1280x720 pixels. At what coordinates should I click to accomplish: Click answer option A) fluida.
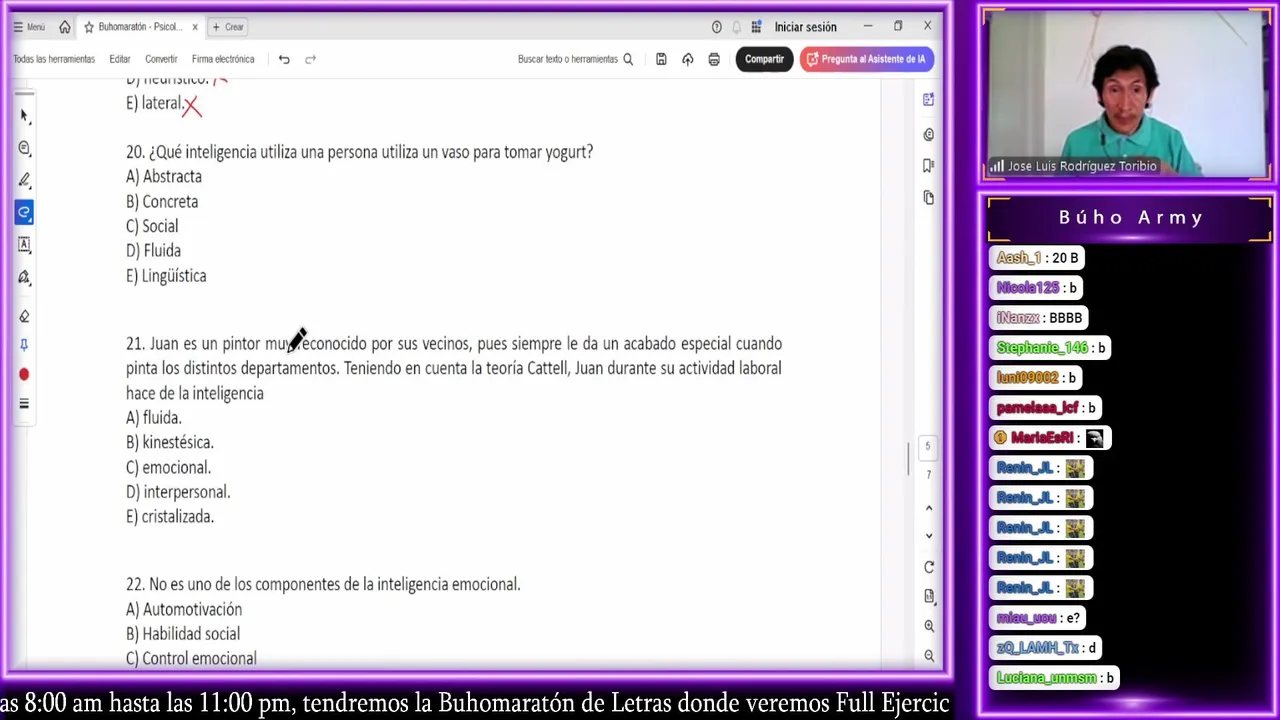point(154,417)
